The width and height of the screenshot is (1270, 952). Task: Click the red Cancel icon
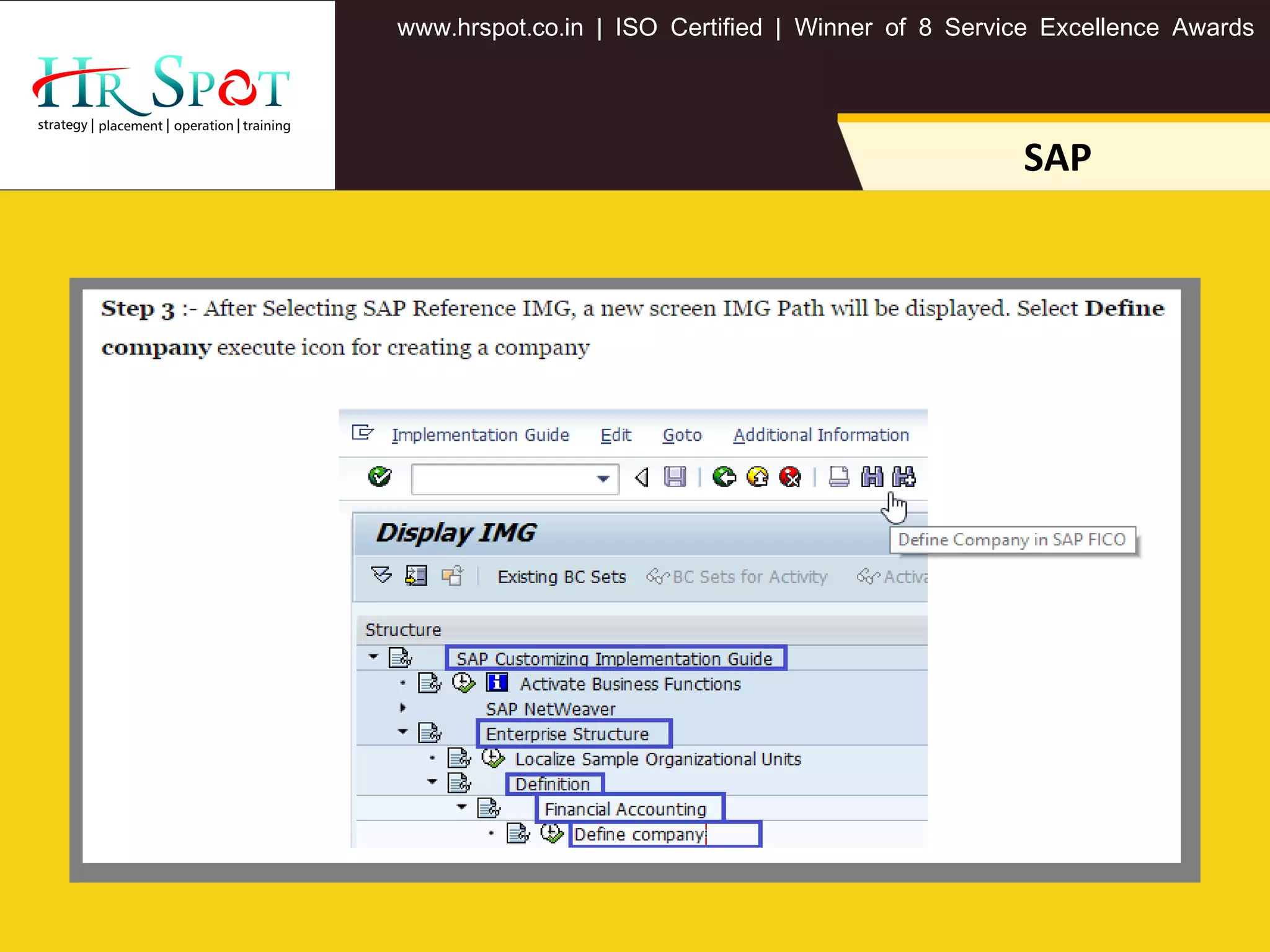point(790,477)
